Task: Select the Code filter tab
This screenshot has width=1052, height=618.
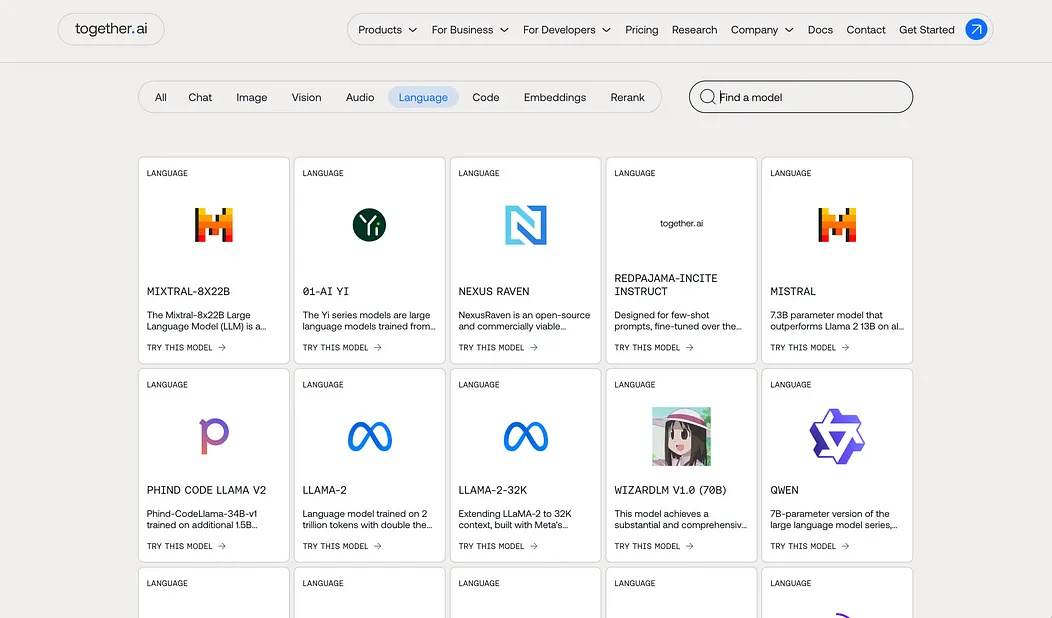Action: 485,97
